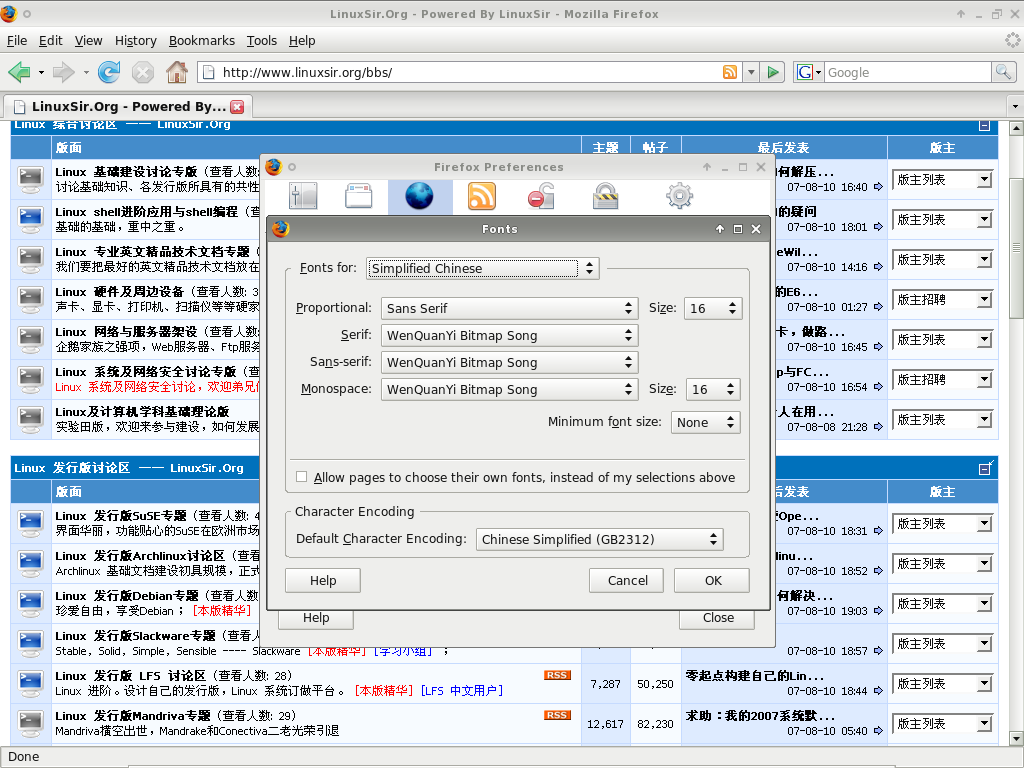
Task: Click the green Go arrow beside the address bar
Action: [x=773, y=72]
